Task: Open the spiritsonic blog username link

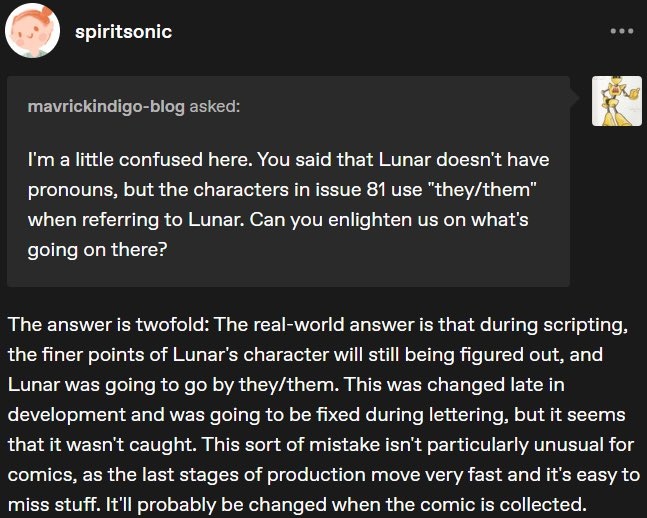Action: pyautogui.click(x=123, y=32)
